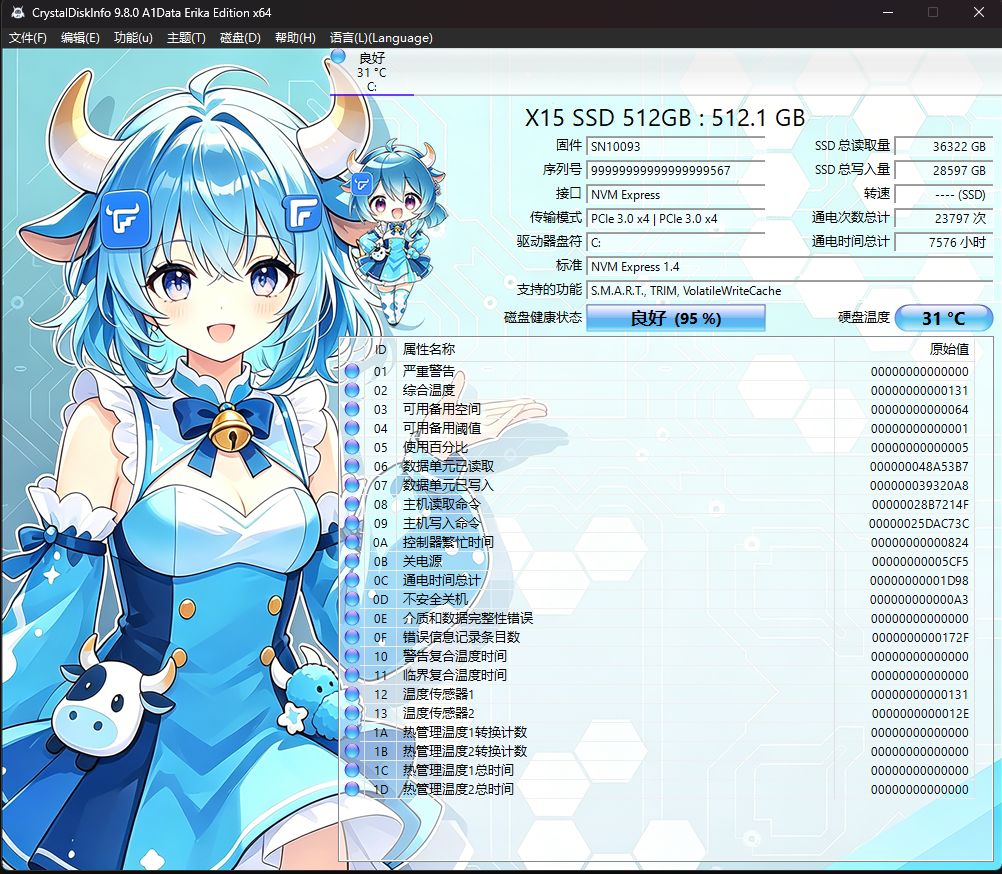Click the 31 °C disk temperature button
Viewport: 1002px width, 874px height.
coord(943,318)
